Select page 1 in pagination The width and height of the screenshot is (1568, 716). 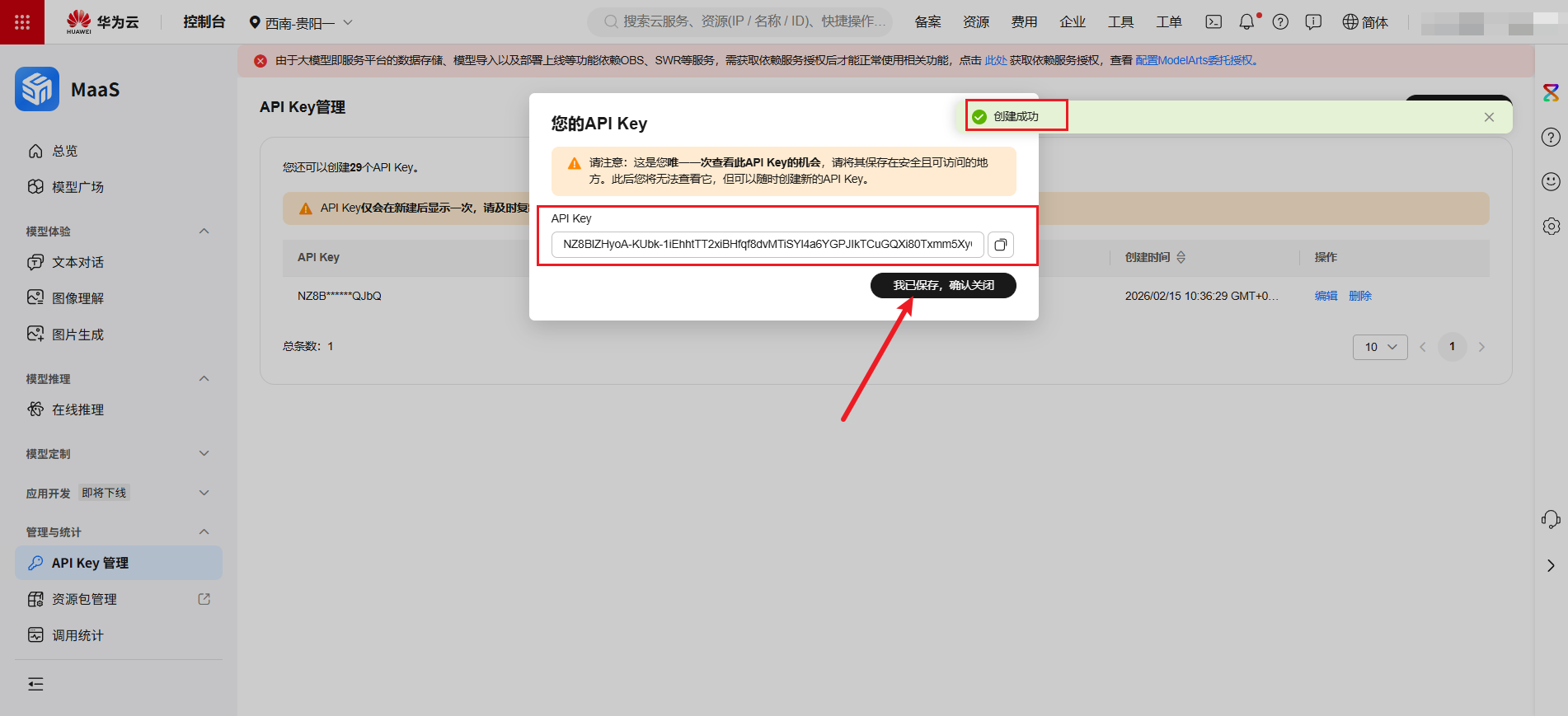1452,347
